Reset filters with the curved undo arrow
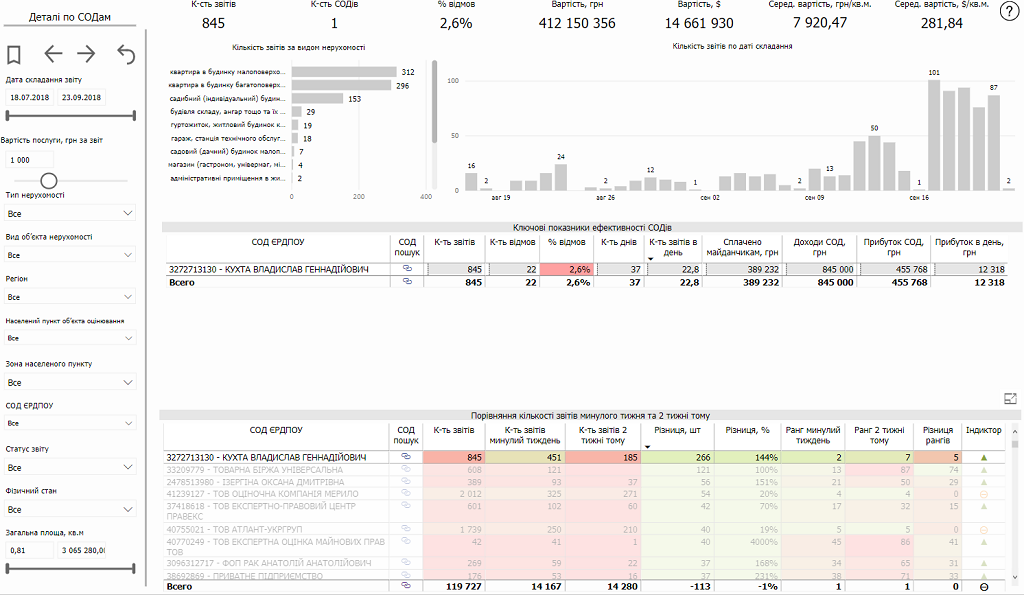This screenshot has width=1024, height=595. (126, 54)
